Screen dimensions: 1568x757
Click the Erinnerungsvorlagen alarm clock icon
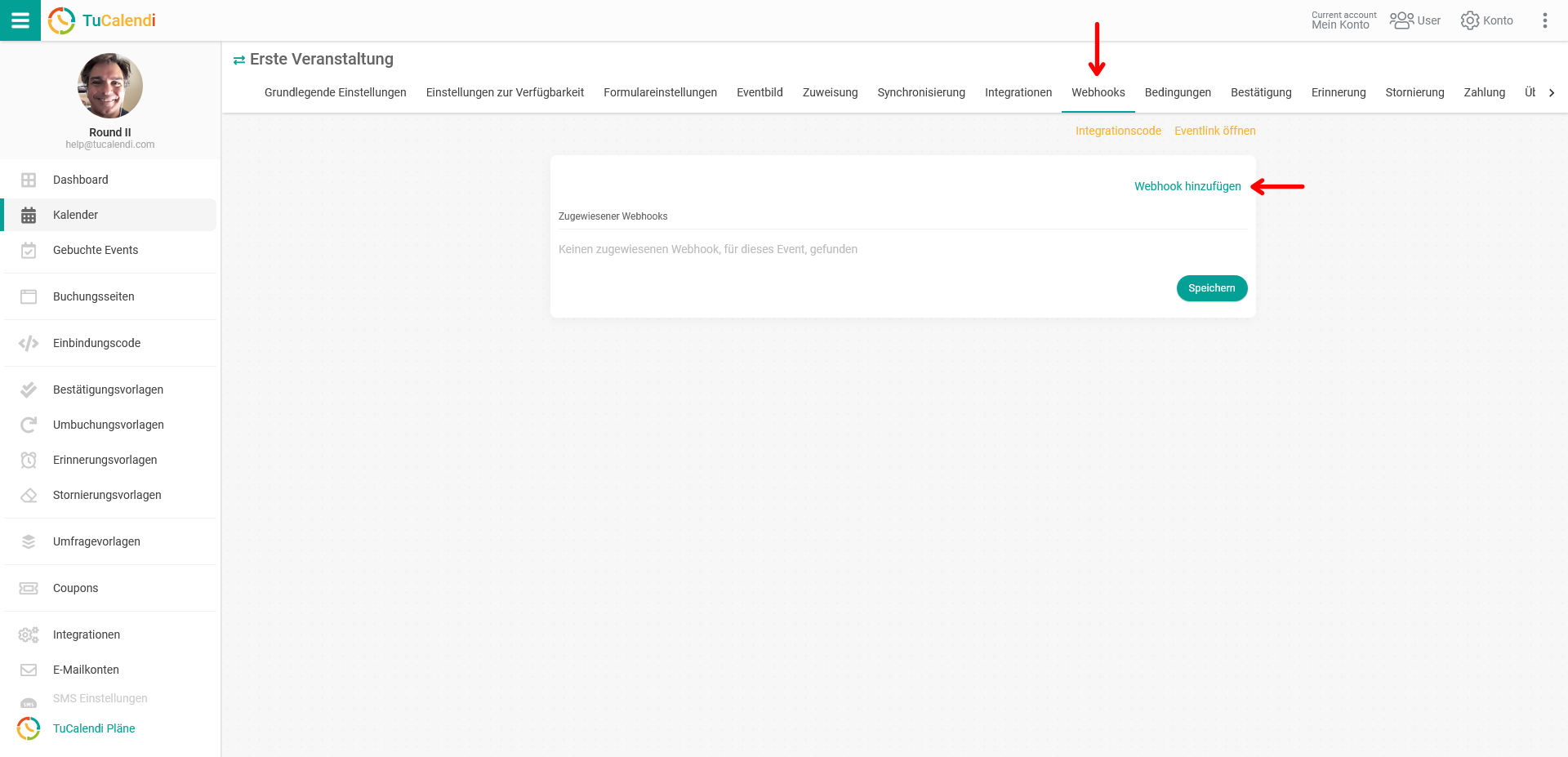29,460
